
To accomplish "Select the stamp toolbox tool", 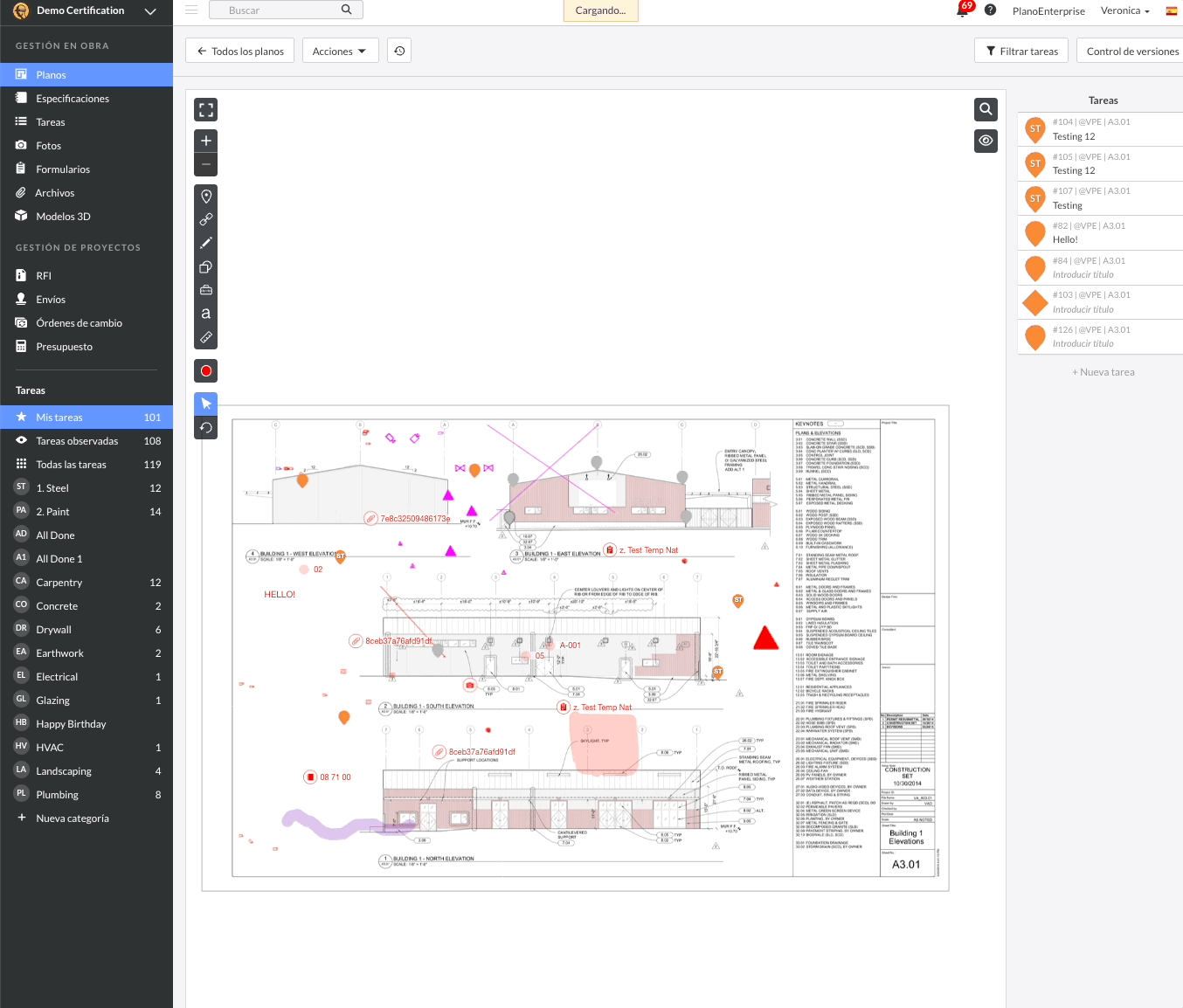I will point(206,290).
